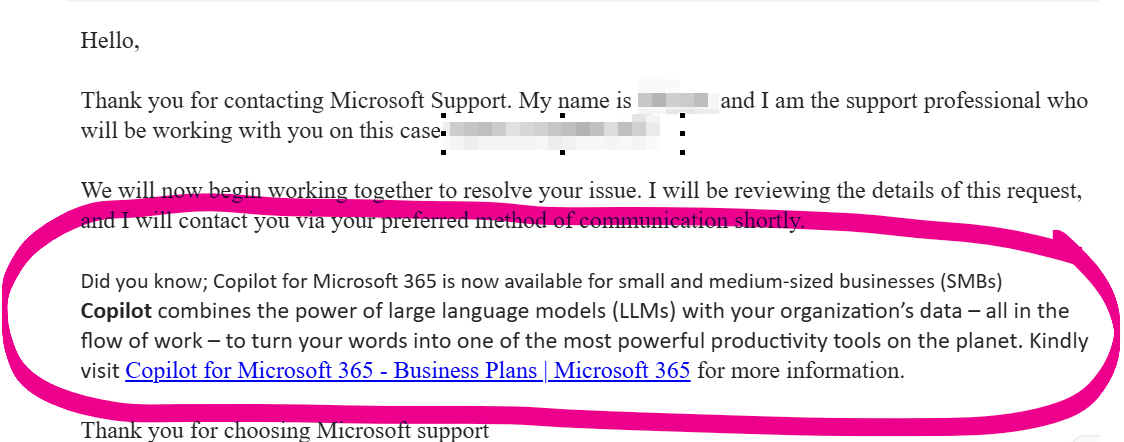
Task: Click the blurred support professional name
Action: click(677, 101)
